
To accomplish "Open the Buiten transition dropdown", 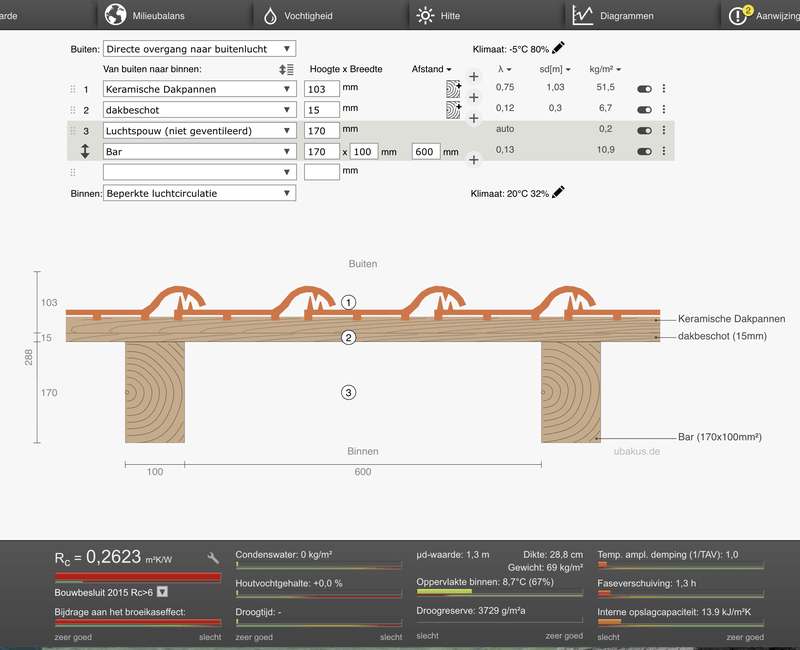I will pyautogui.click(x=199, y=49).
